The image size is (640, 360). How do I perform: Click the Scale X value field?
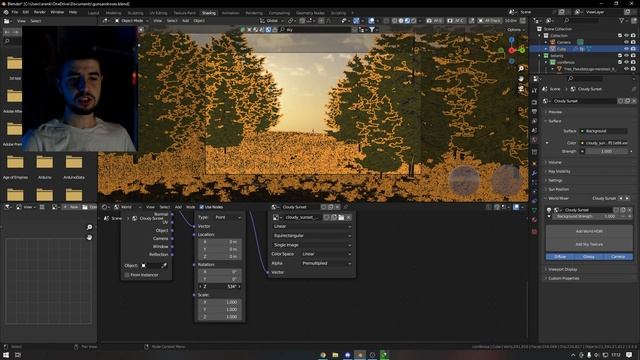click(x=220, y=302)
